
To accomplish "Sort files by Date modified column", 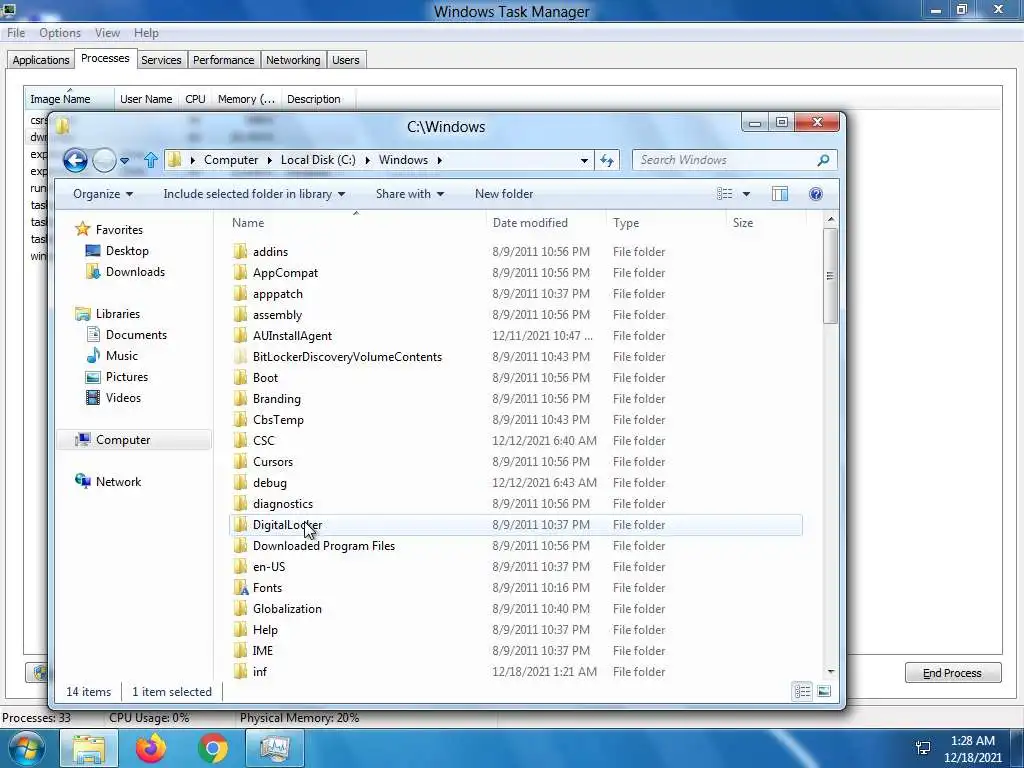I will (x=546, y=223).
